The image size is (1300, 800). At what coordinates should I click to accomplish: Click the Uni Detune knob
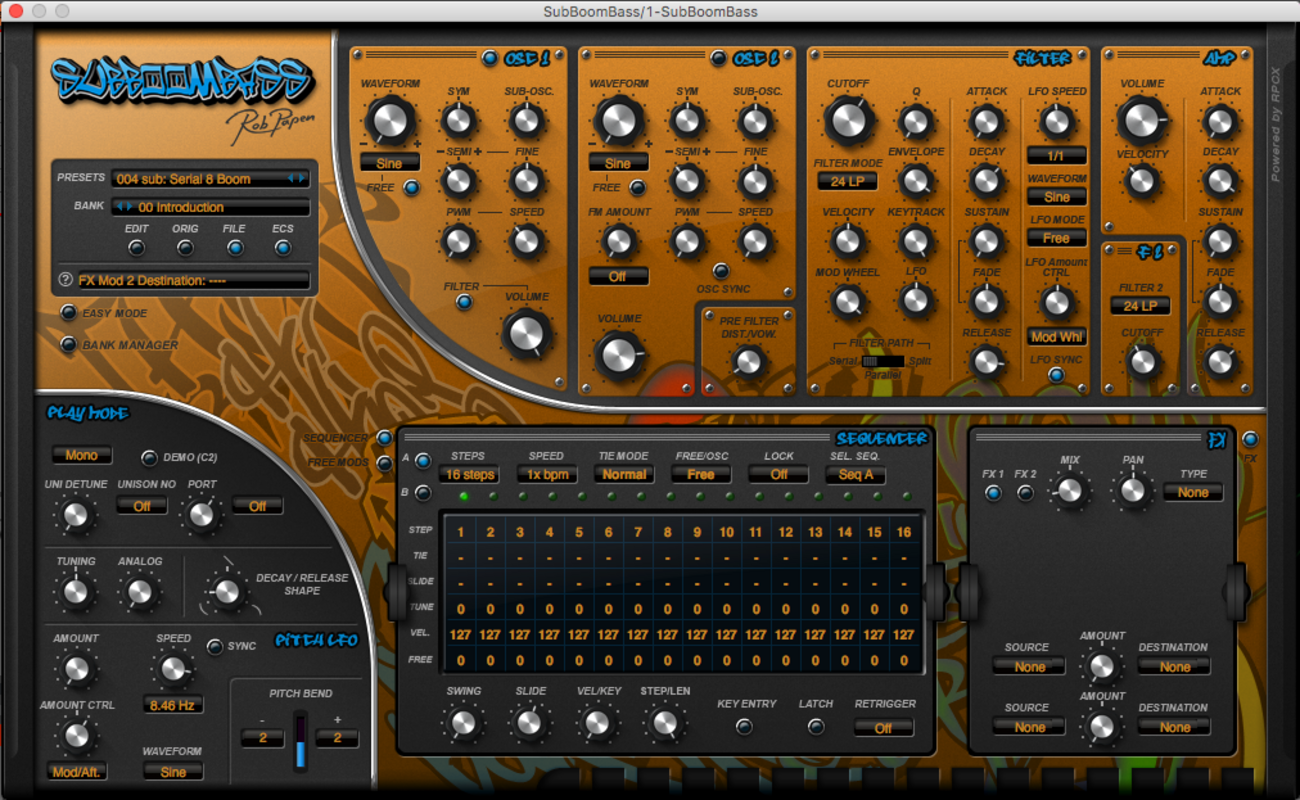75,516
